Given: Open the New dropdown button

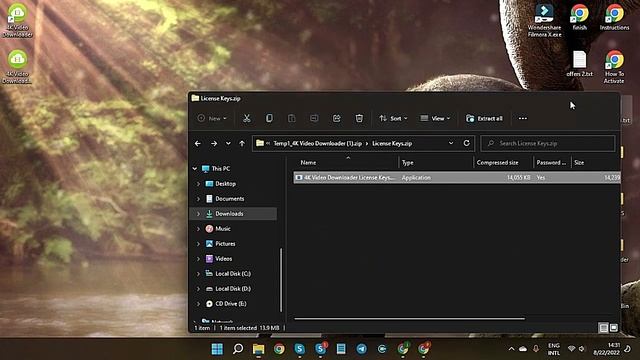Looking at the screenshot, I should point(212,118).
